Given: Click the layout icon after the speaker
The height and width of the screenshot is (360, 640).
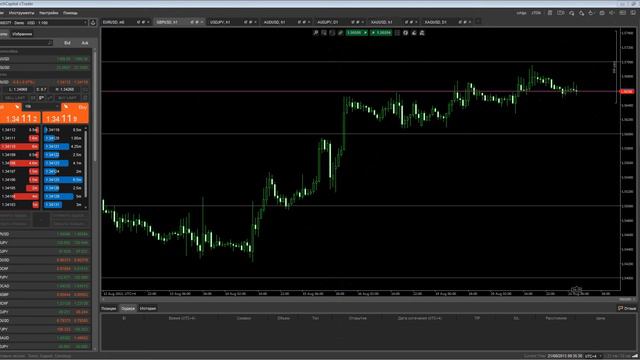Looking at the screenshot, I should (x=622, y=13).
